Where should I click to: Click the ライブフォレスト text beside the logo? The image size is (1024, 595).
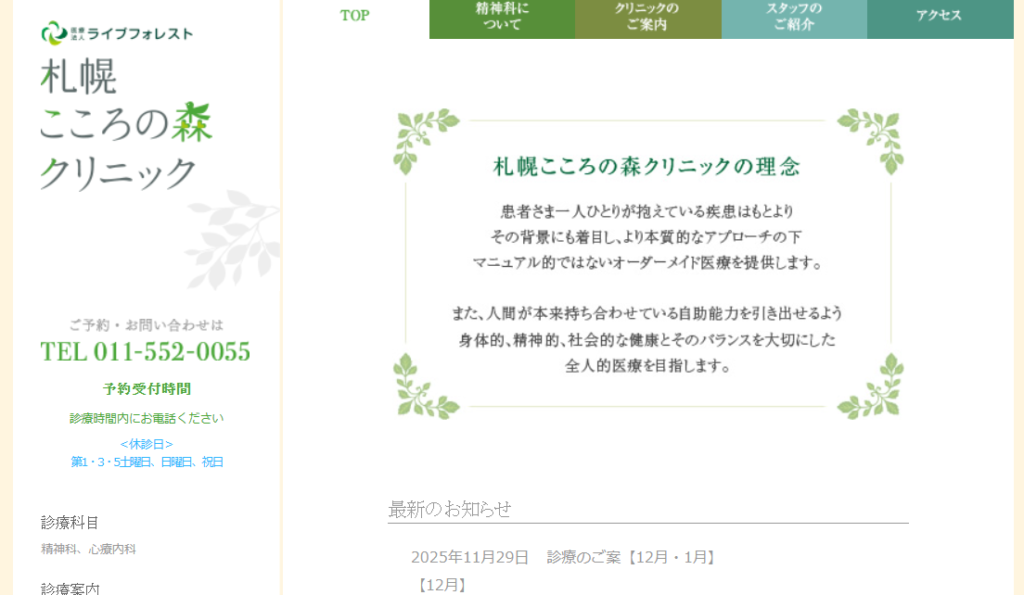pos(140,34)
